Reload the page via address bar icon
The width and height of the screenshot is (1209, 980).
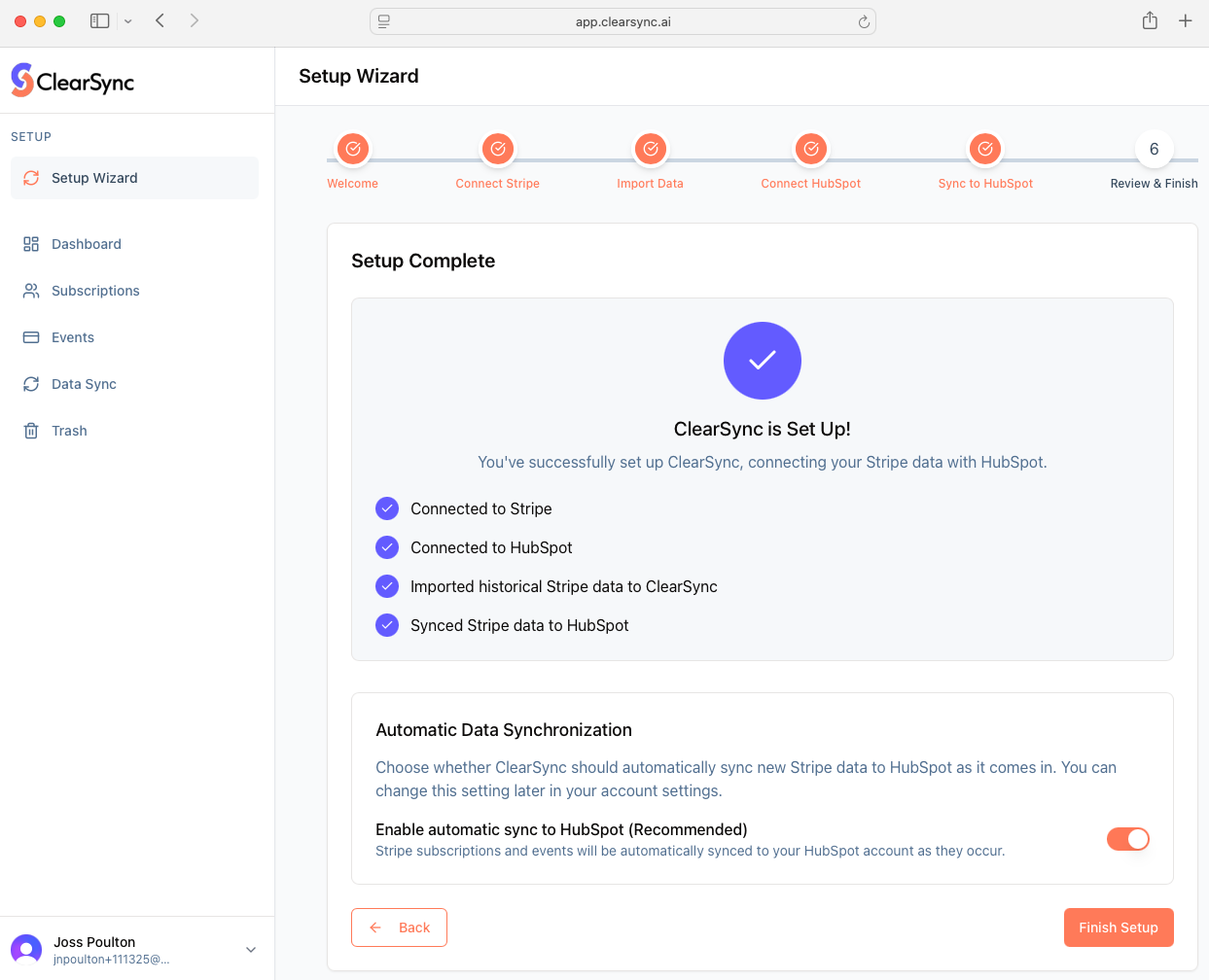(864, 21)
